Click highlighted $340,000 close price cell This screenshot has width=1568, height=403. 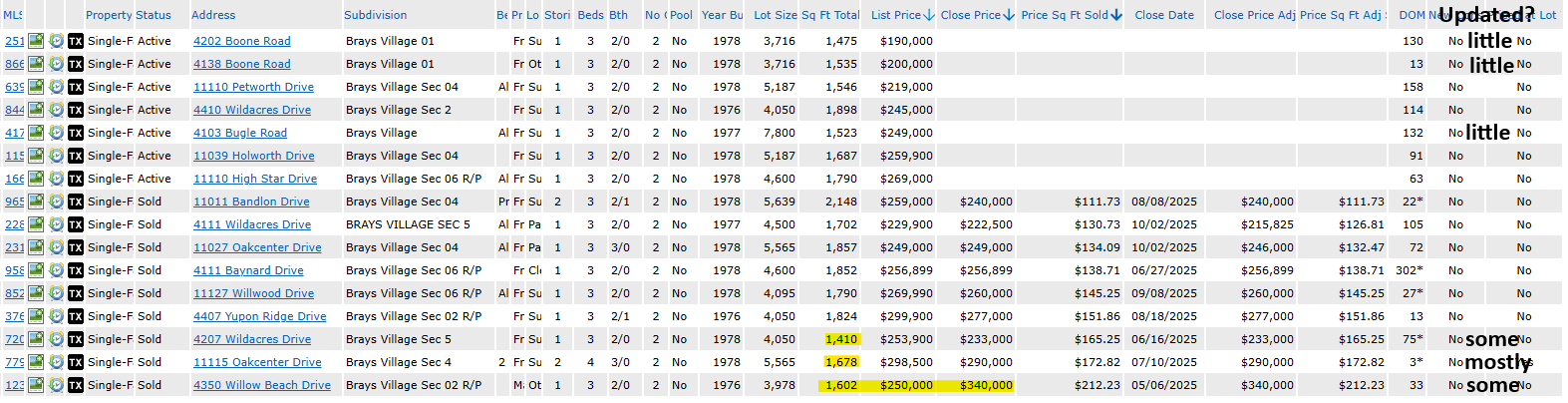click(985, 385)
